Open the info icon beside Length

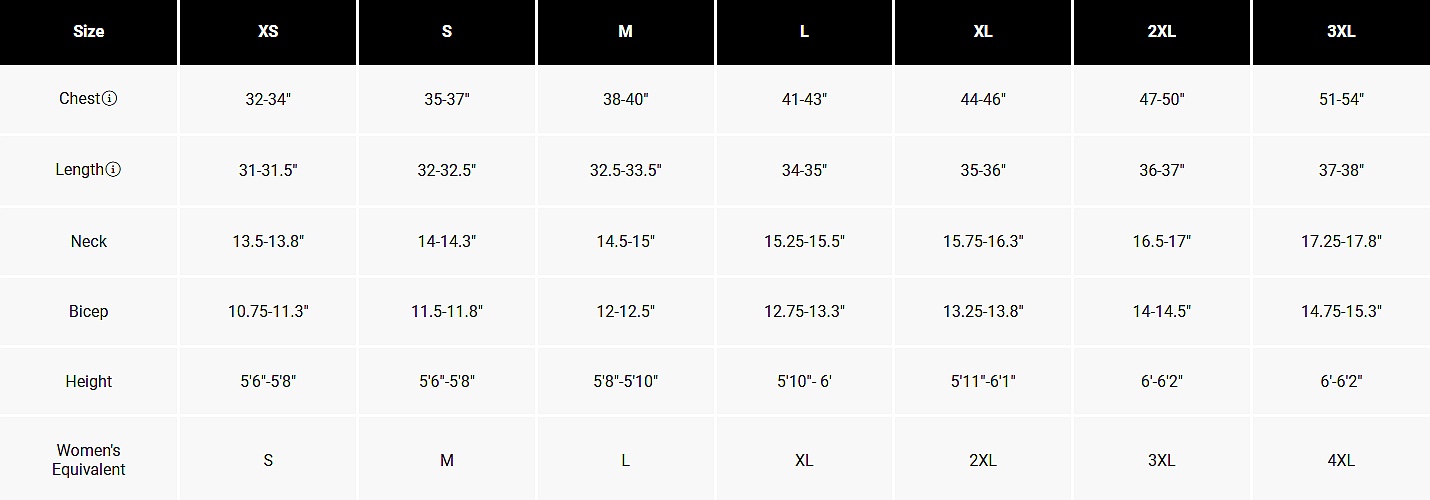[x=113, y=170]
